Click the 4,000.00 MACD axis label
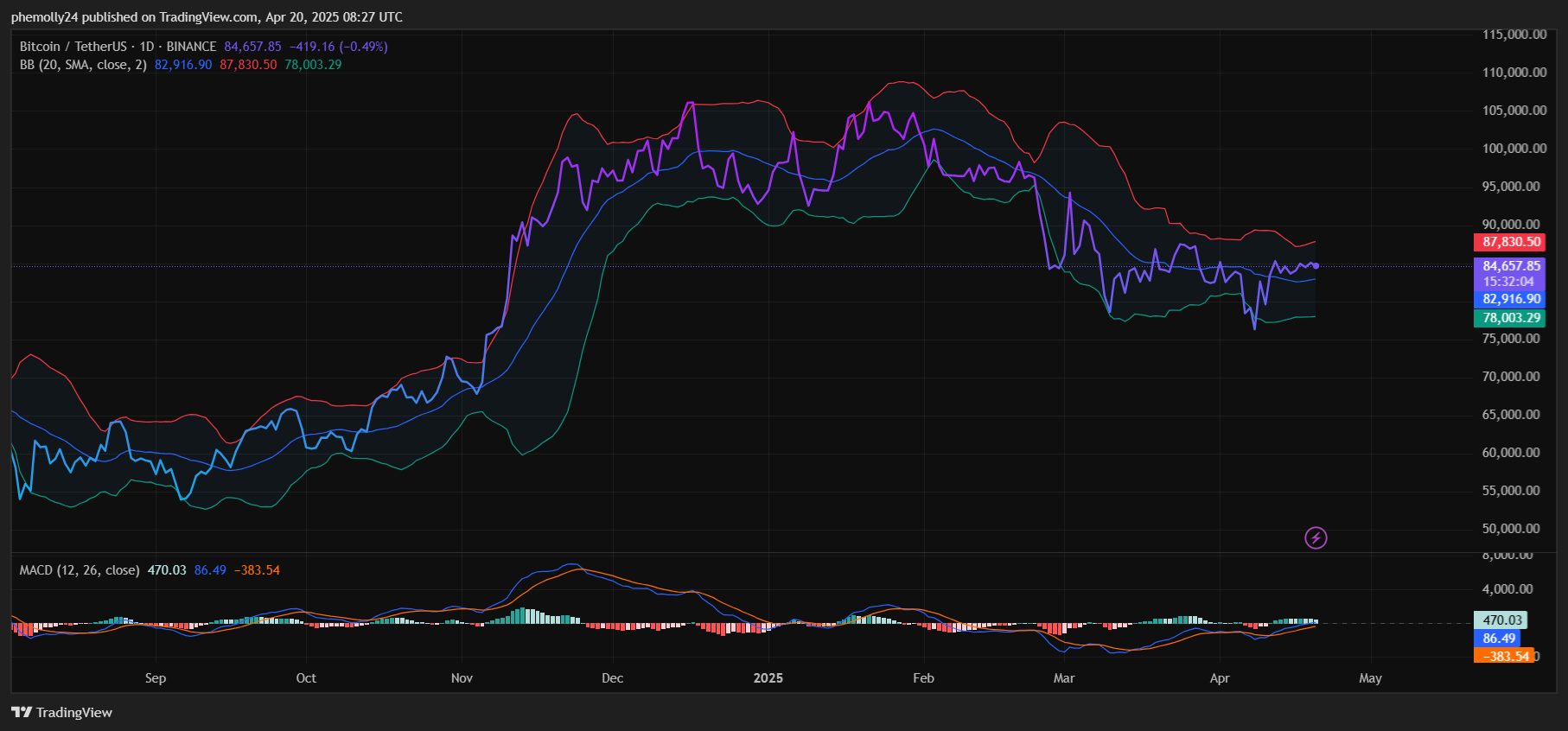The image size is (1568, 731). click(x=1507, y=589)
